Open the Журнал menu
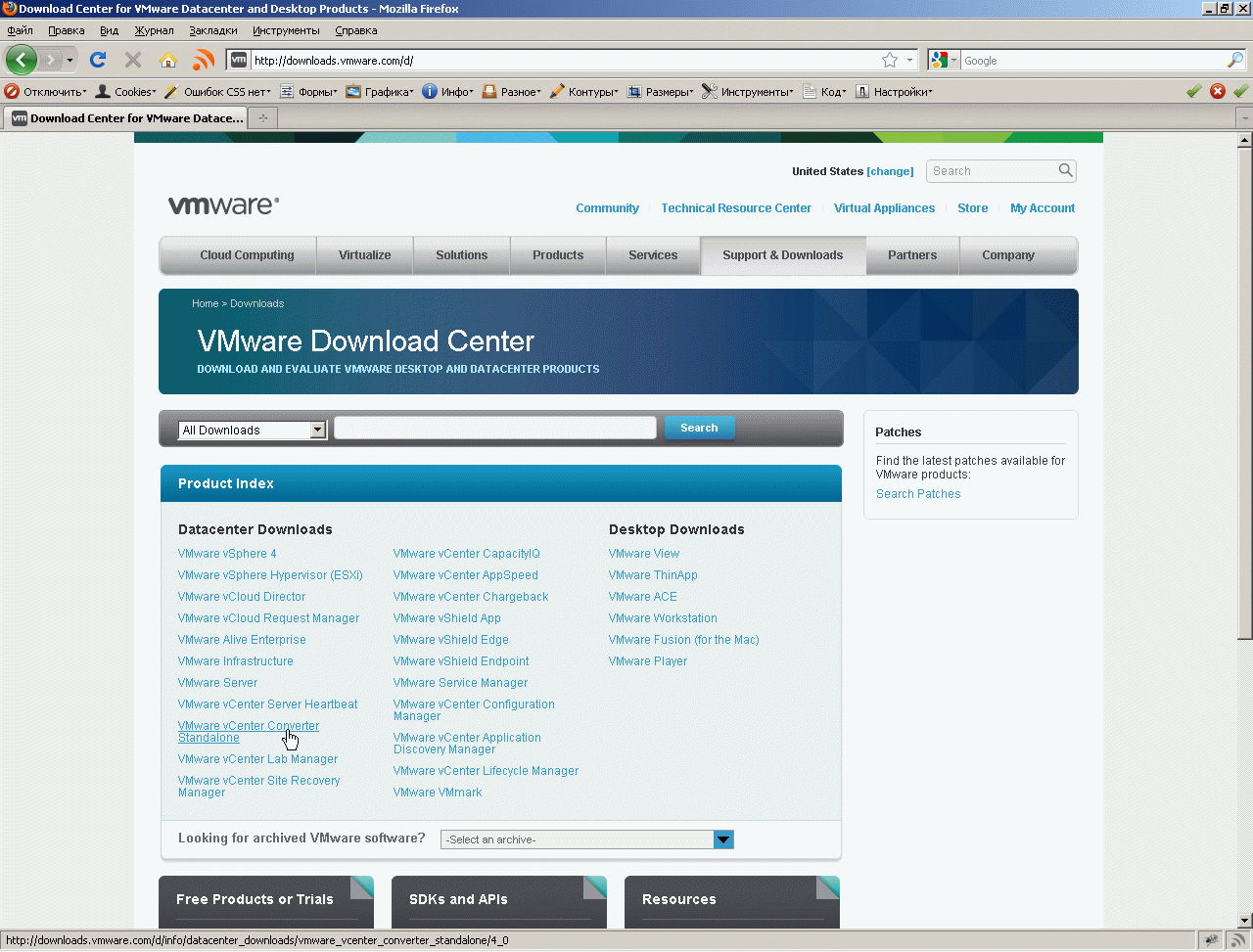 (x=154, y=30)
